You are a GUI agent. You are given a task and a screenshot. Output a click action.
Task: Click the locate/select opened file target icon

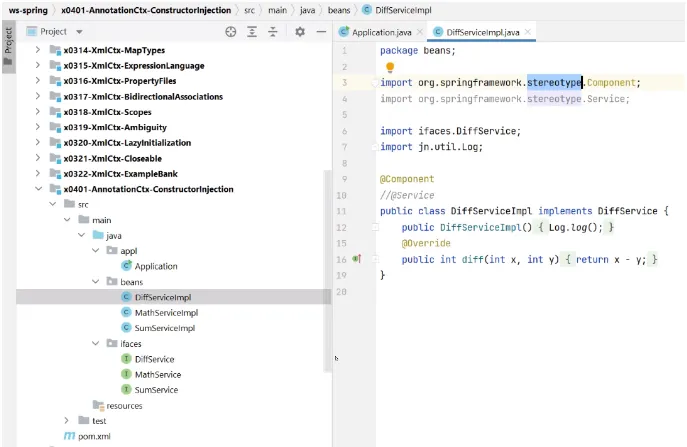point(231,32)
